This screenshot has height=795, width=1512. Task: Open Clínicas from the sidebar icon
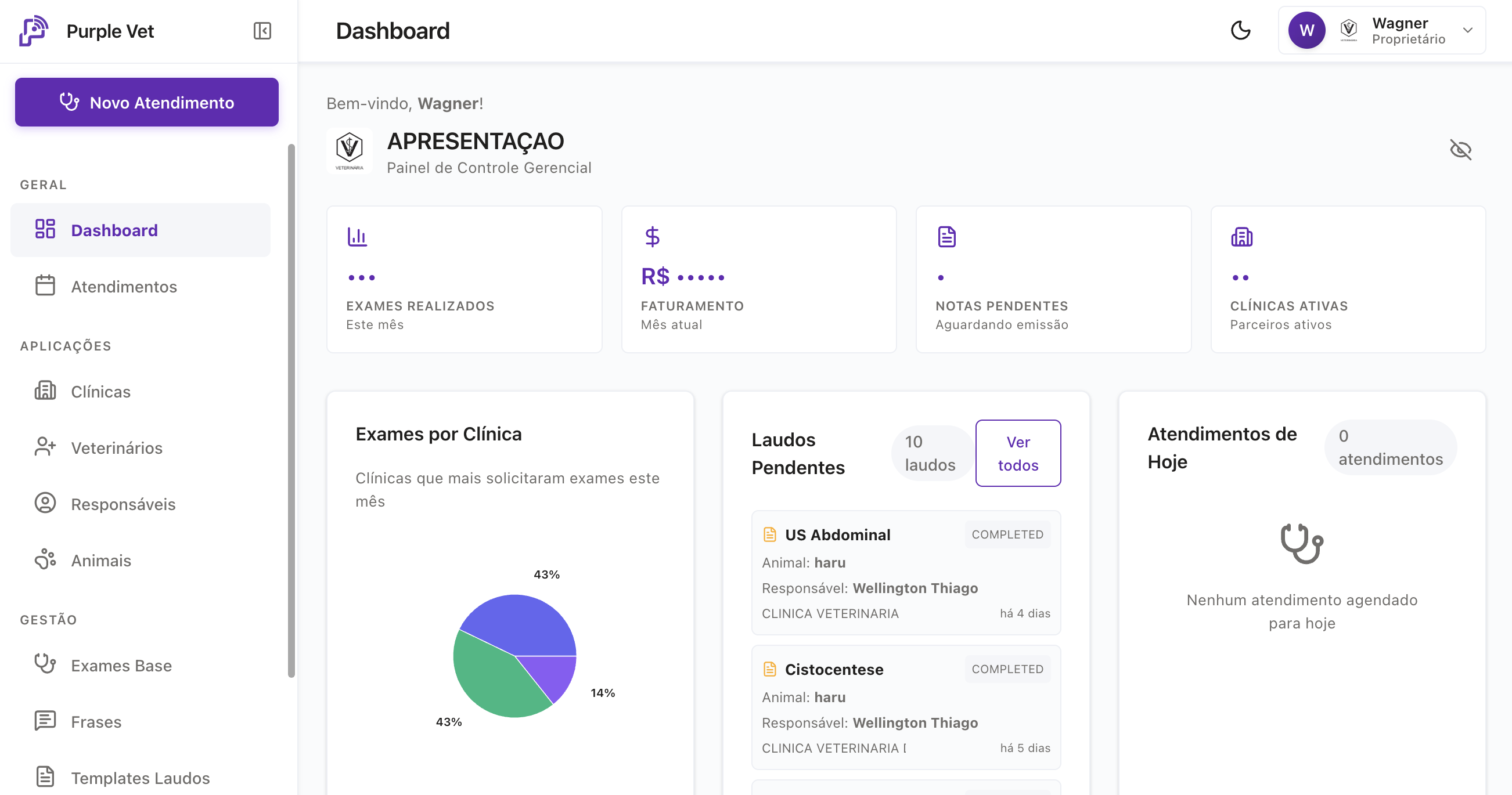click(45, 391)
